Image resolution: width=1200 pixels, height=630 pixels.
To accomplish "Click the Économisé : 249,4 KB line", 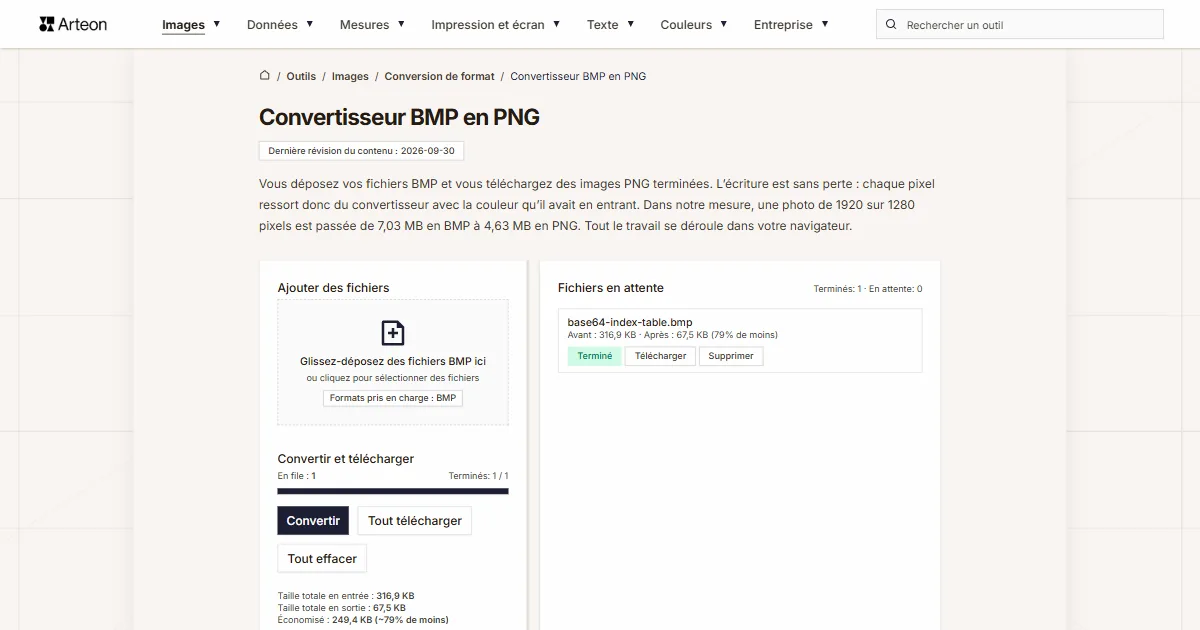I will [363, 620].
